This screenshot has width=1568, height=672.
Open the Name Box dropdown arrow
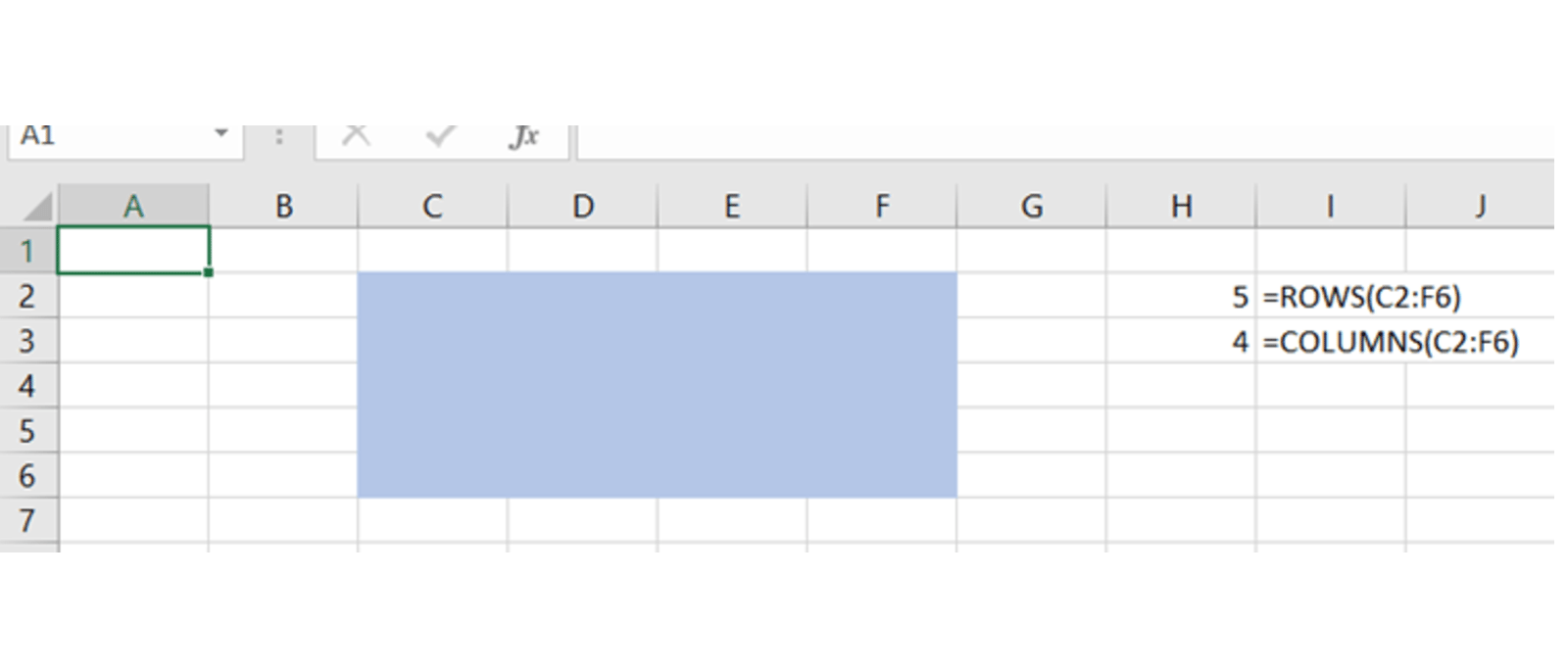coord(221,134)
